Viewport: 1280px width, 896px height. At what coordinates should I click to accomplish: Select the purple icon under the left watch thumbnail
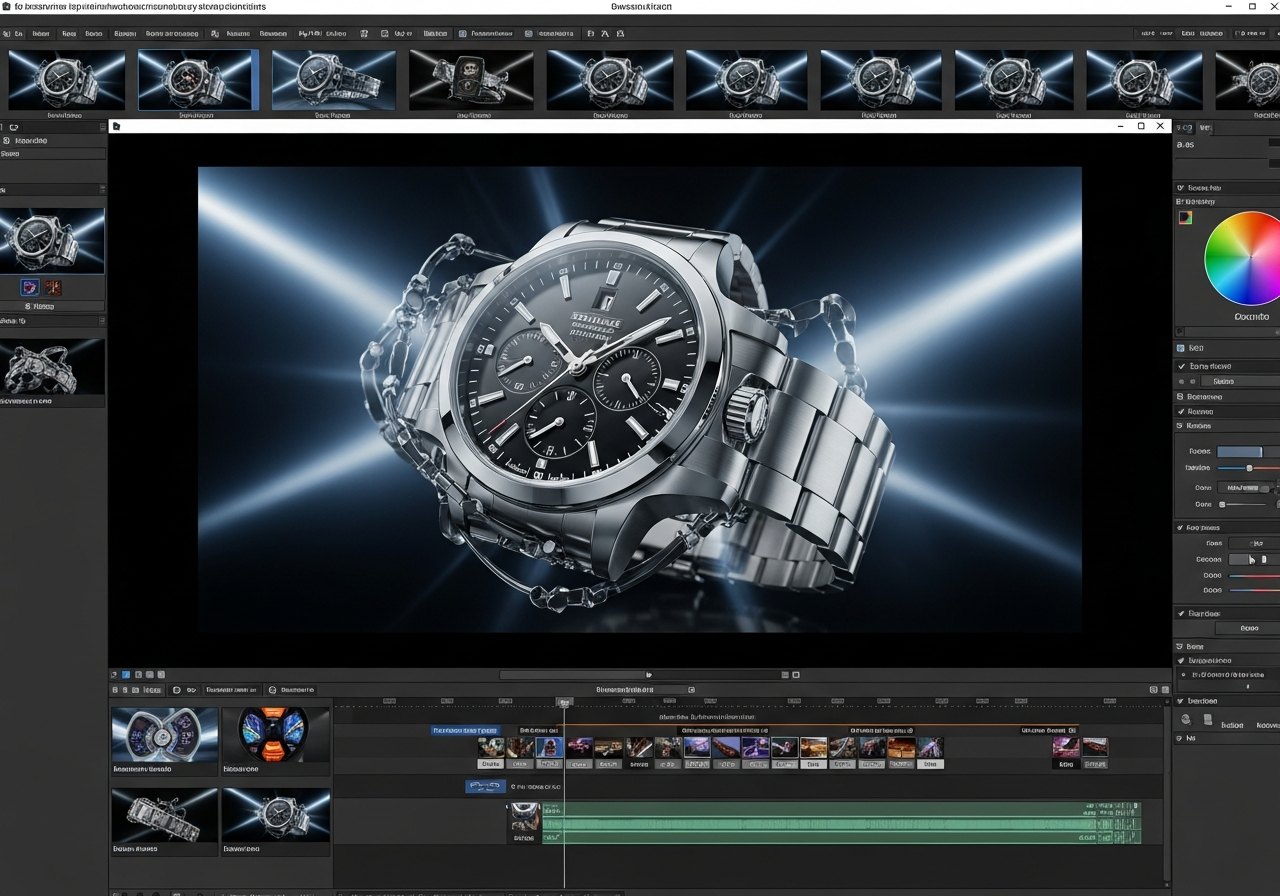[30, 288]
